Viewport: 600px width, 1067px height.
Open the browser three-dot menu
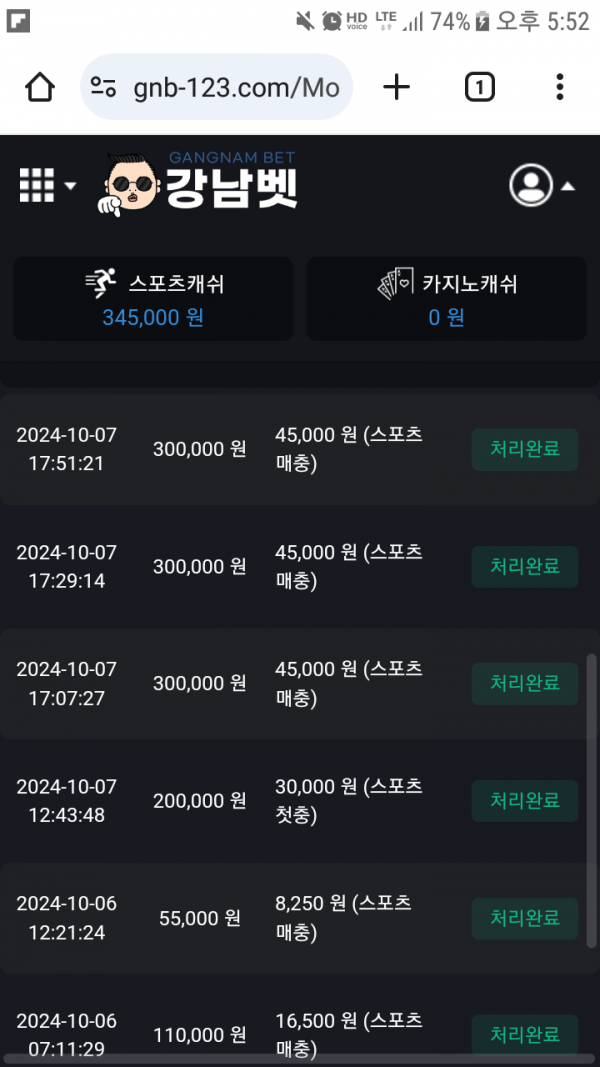(x=560, y=88)
